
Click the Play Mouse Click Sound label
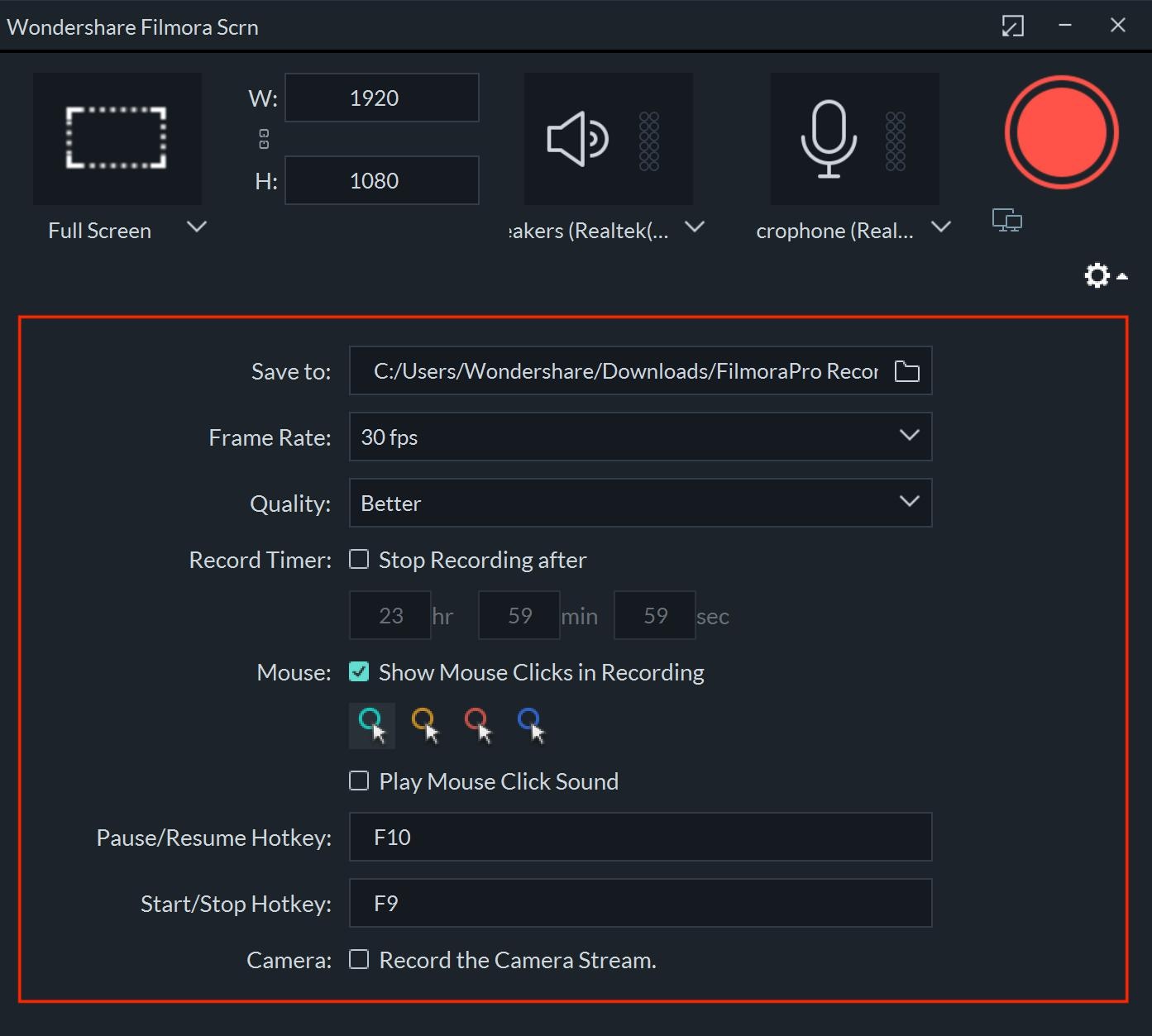499,782
